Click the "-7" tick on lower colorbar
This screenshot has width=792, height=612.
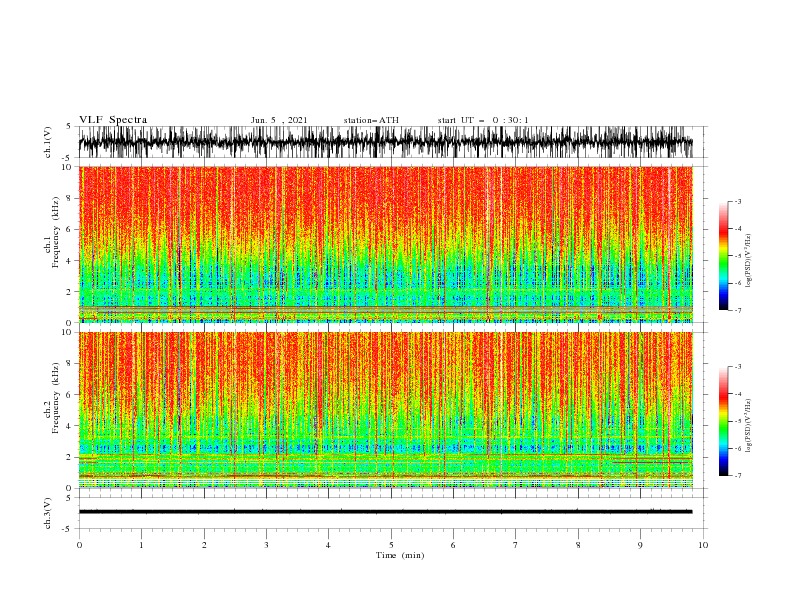coord(737,476)
